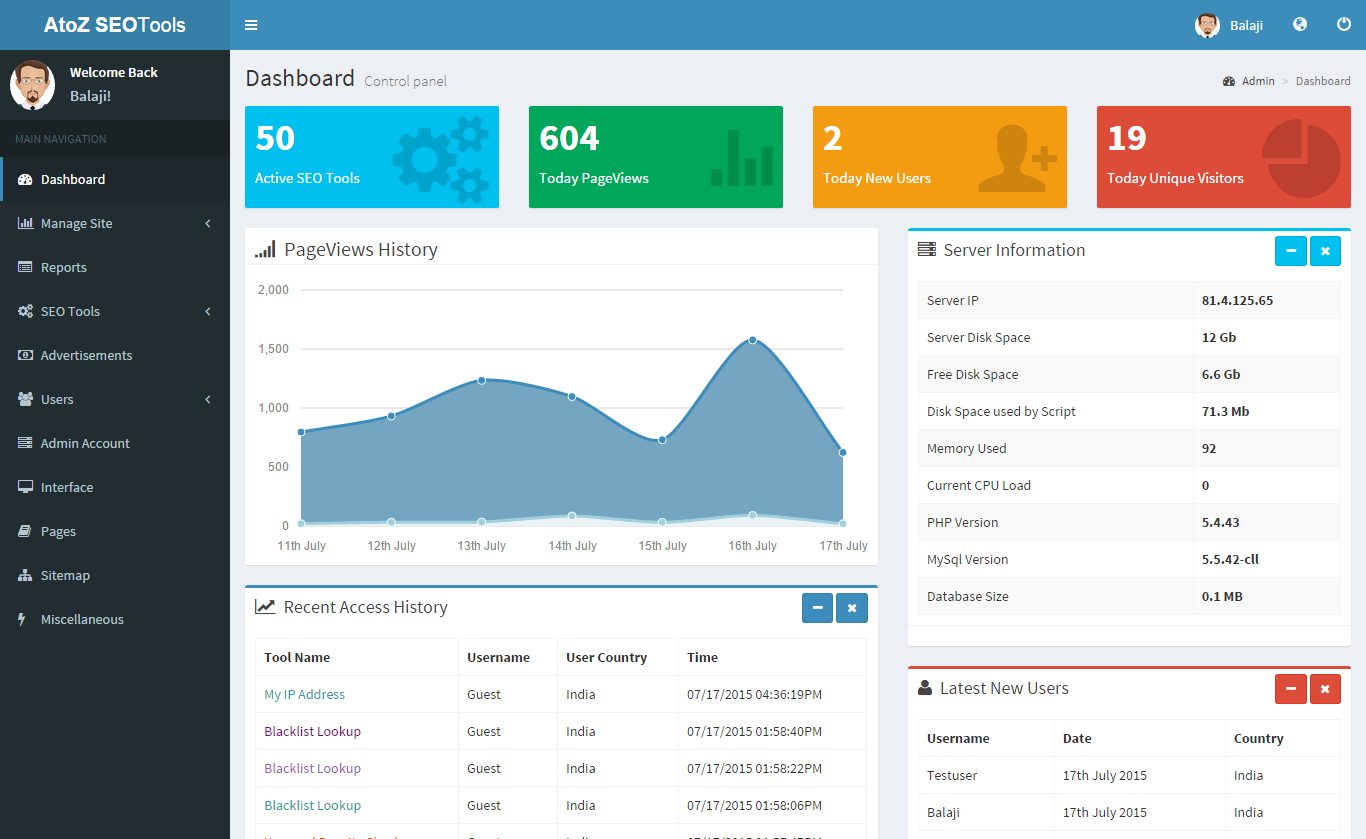This screenshot has width=1366, height=839.
Task: Open the Admin Account section
Action: coord(86,443)
